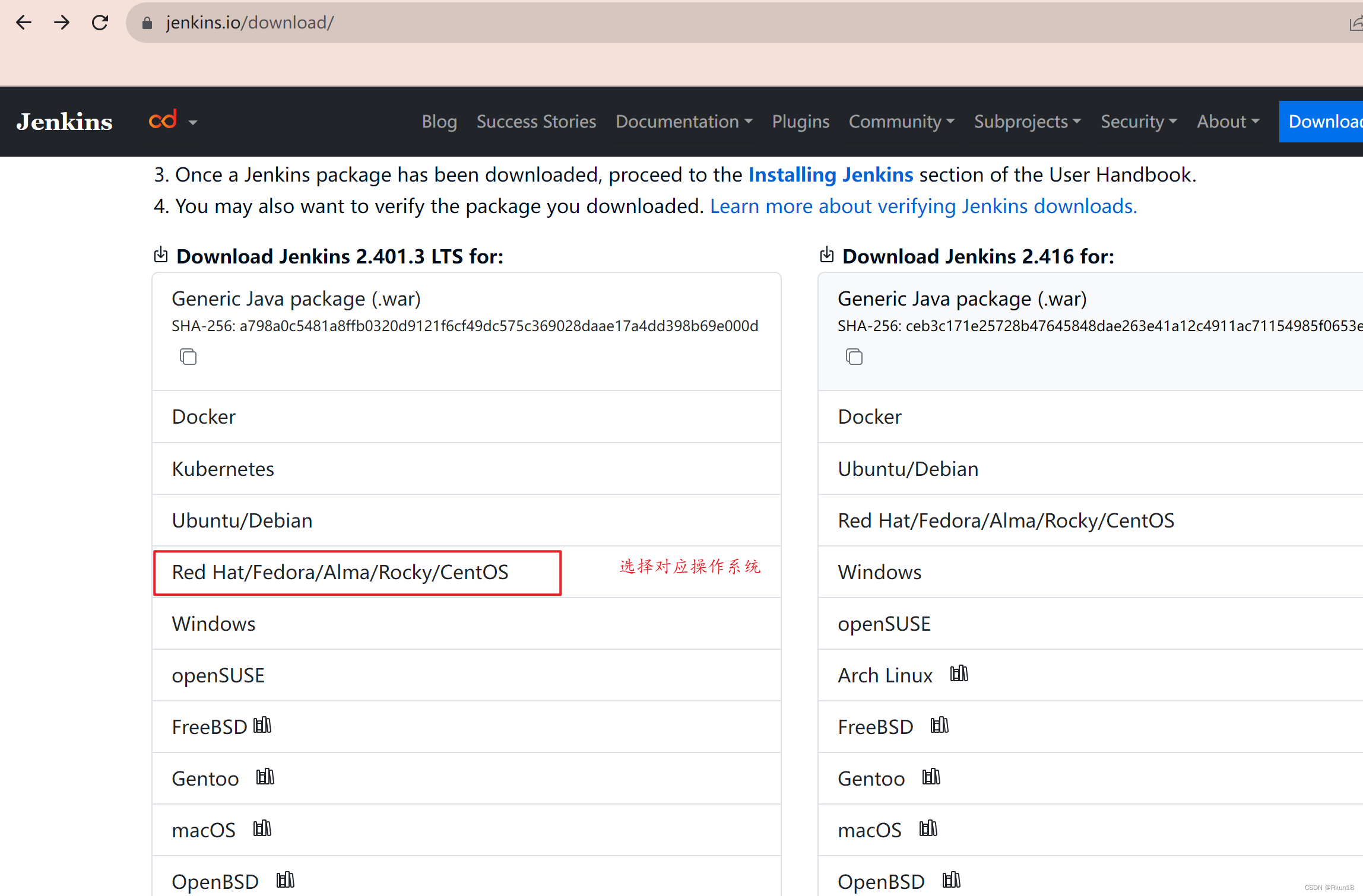This screenshot has height=896, width=1363.
Task: Click third-party icon next to weekly Gentoo
Action: (931, 777)
